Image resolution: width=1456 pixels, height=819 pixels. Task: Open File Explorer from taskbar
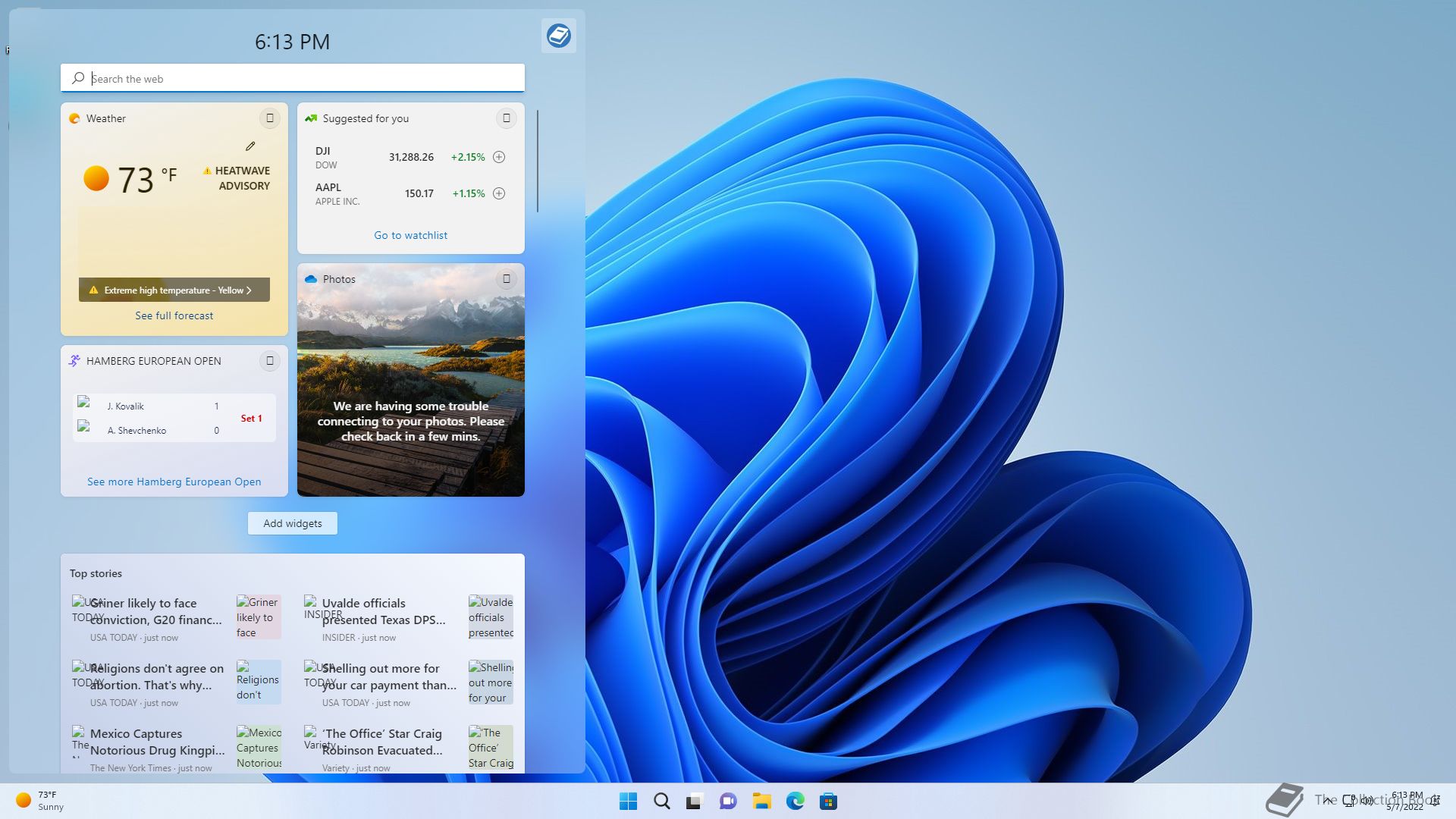coord(761,801)
